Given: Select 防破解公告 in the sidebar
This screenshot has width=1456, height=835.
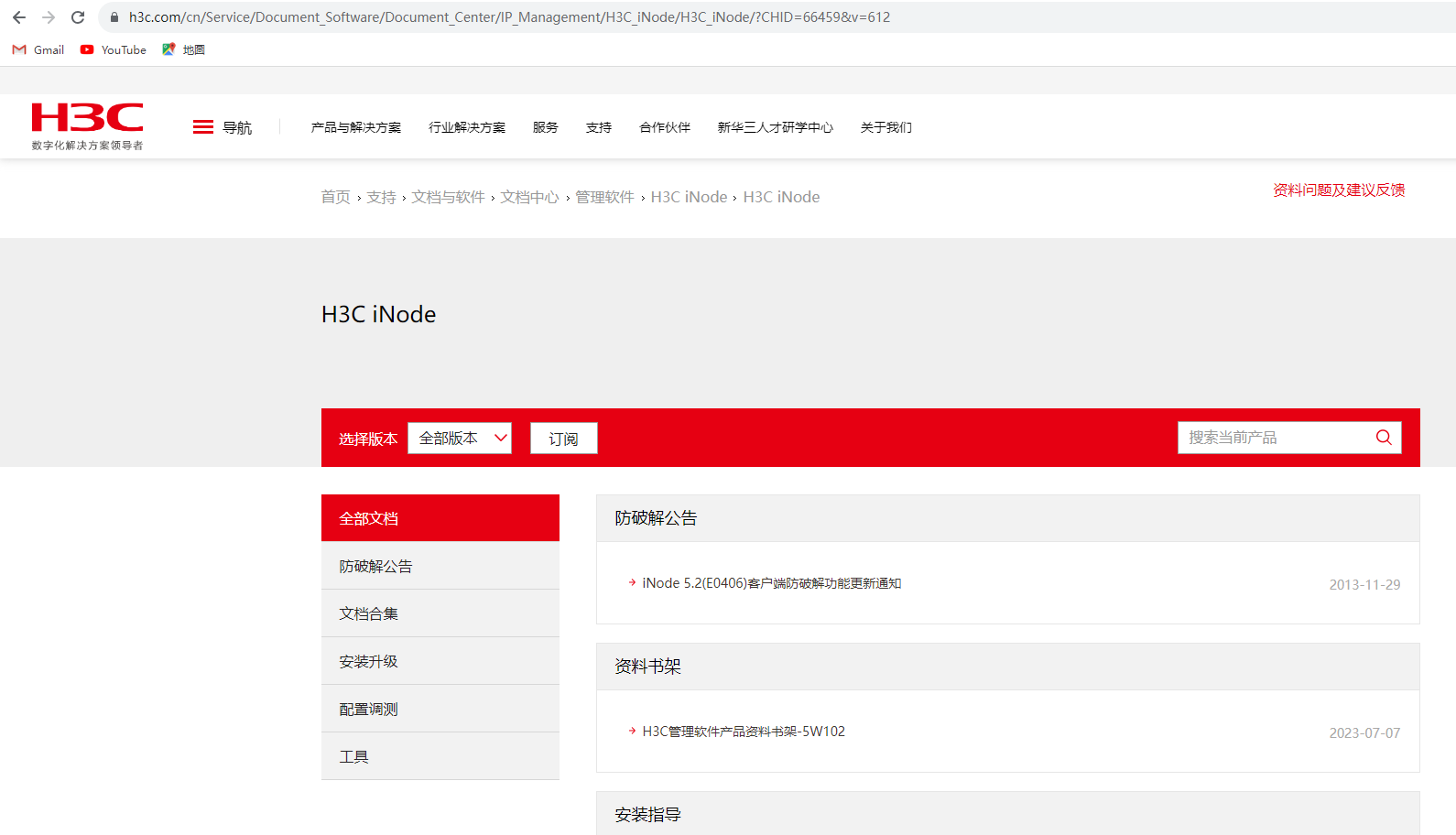Looking at the screenshot, I should (440, 566).
